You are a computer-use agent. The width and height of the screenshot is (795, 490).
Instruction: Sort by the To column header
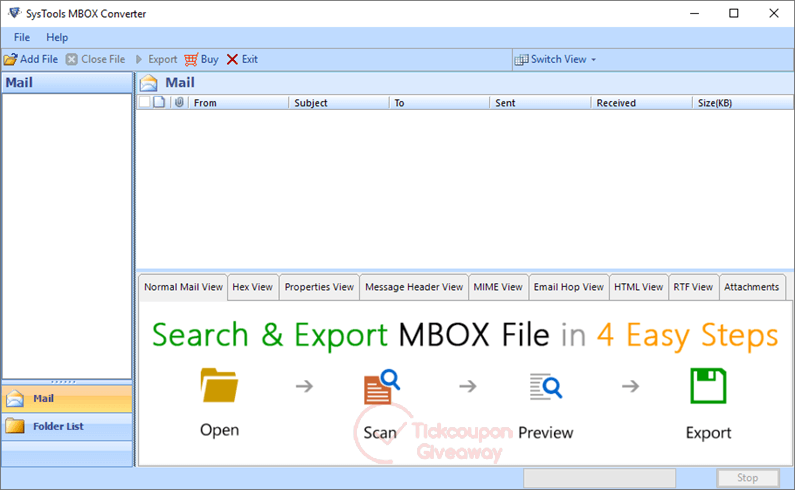[439, 103]
